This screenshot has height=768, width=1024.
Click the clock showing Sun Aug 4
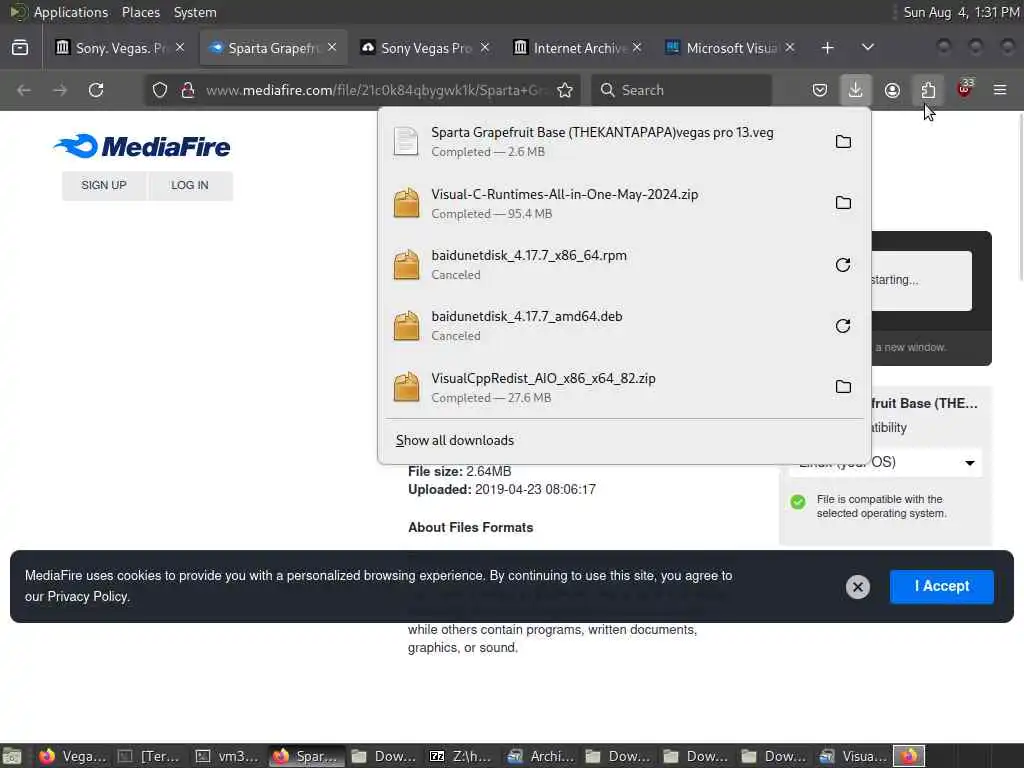pos(961,12)
